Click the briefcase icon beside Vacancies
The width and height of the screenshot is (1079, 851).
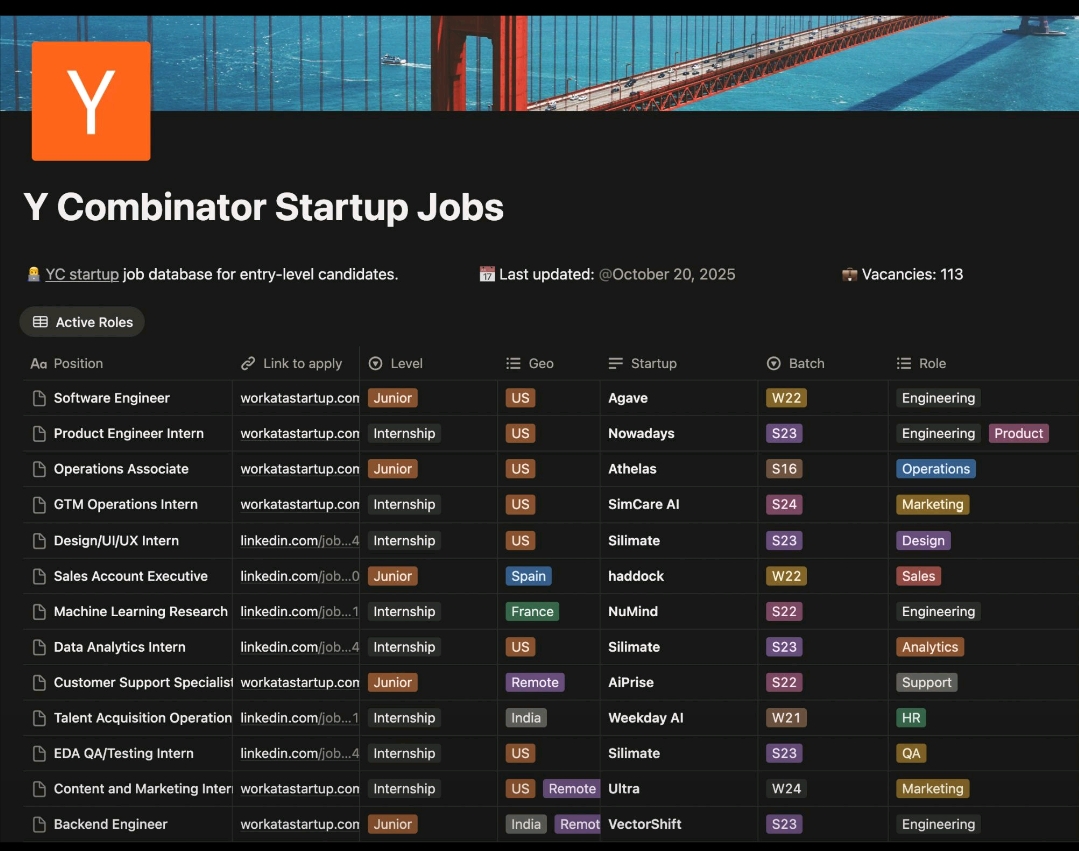click(850, 274)
